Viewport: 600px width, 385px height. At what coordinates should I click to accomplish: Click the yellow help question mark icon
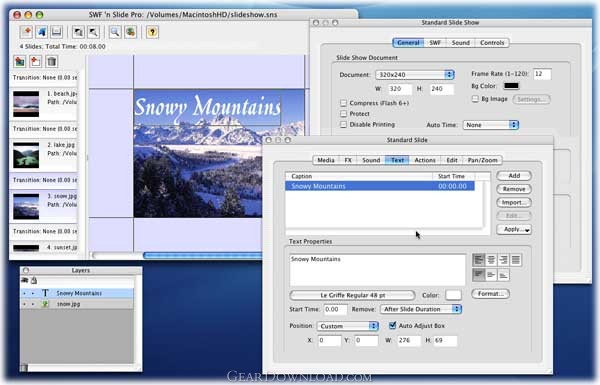coord(152,32)
